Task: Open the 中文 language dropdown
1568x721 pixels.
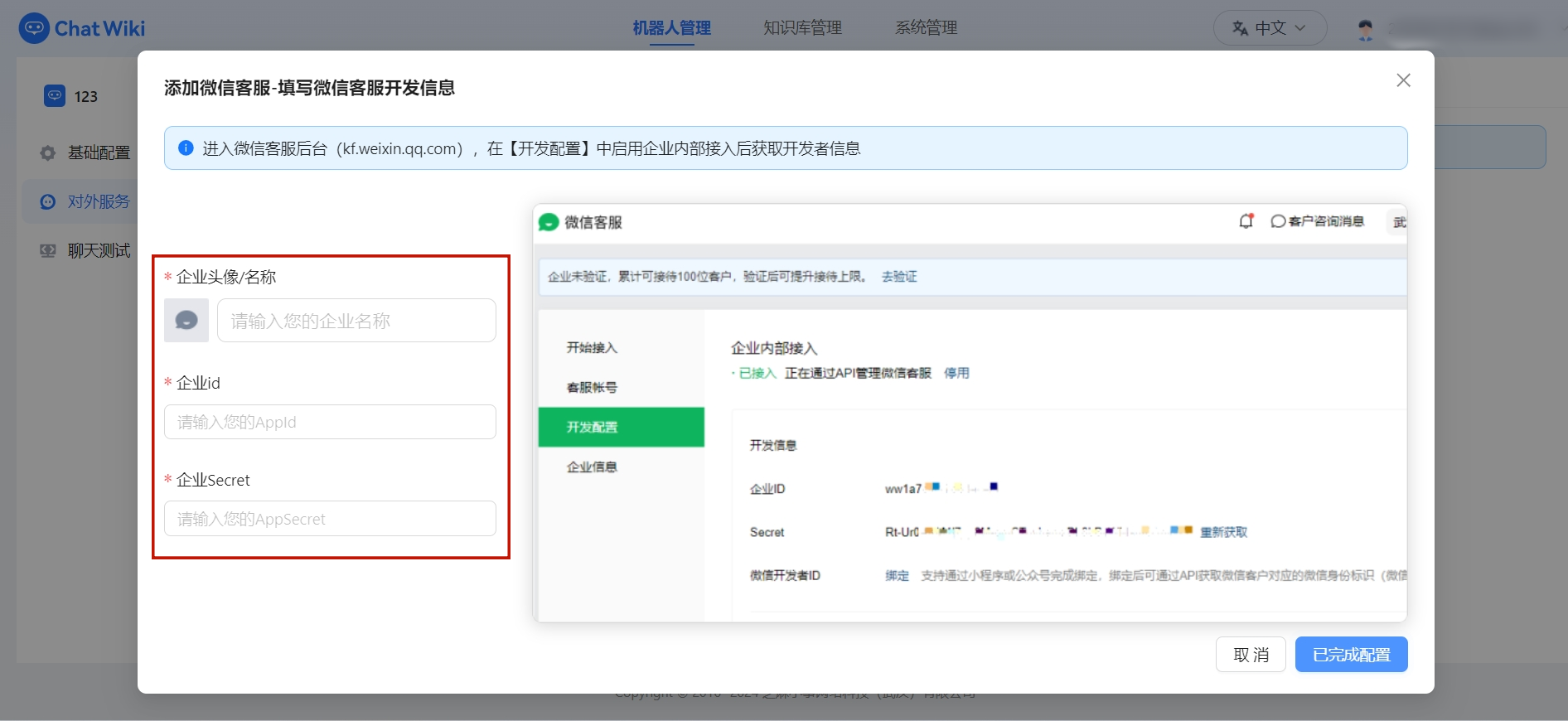Action: pos(1270,28)
